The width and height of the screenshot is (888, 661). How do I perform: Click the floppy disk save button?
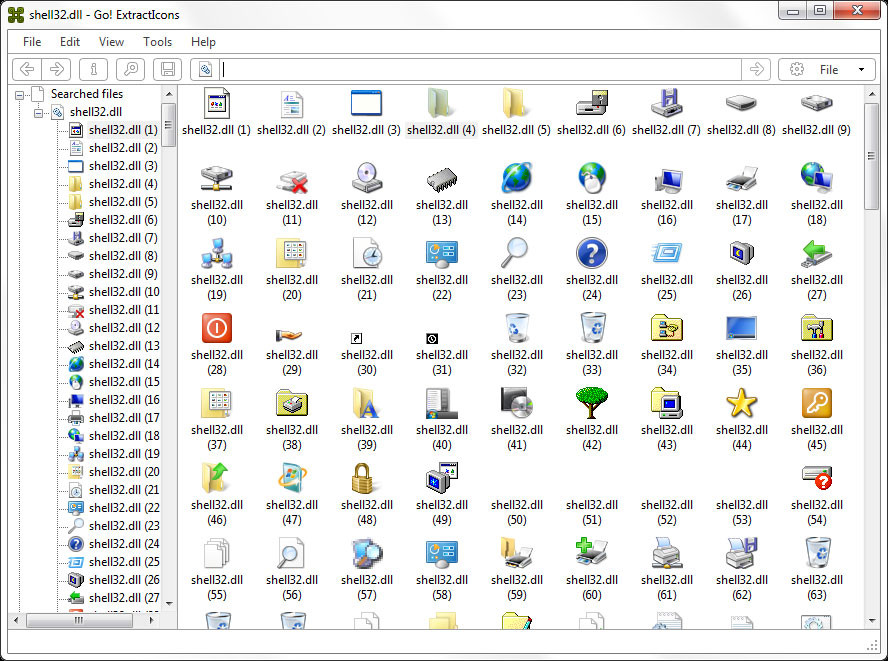point(168,69)
